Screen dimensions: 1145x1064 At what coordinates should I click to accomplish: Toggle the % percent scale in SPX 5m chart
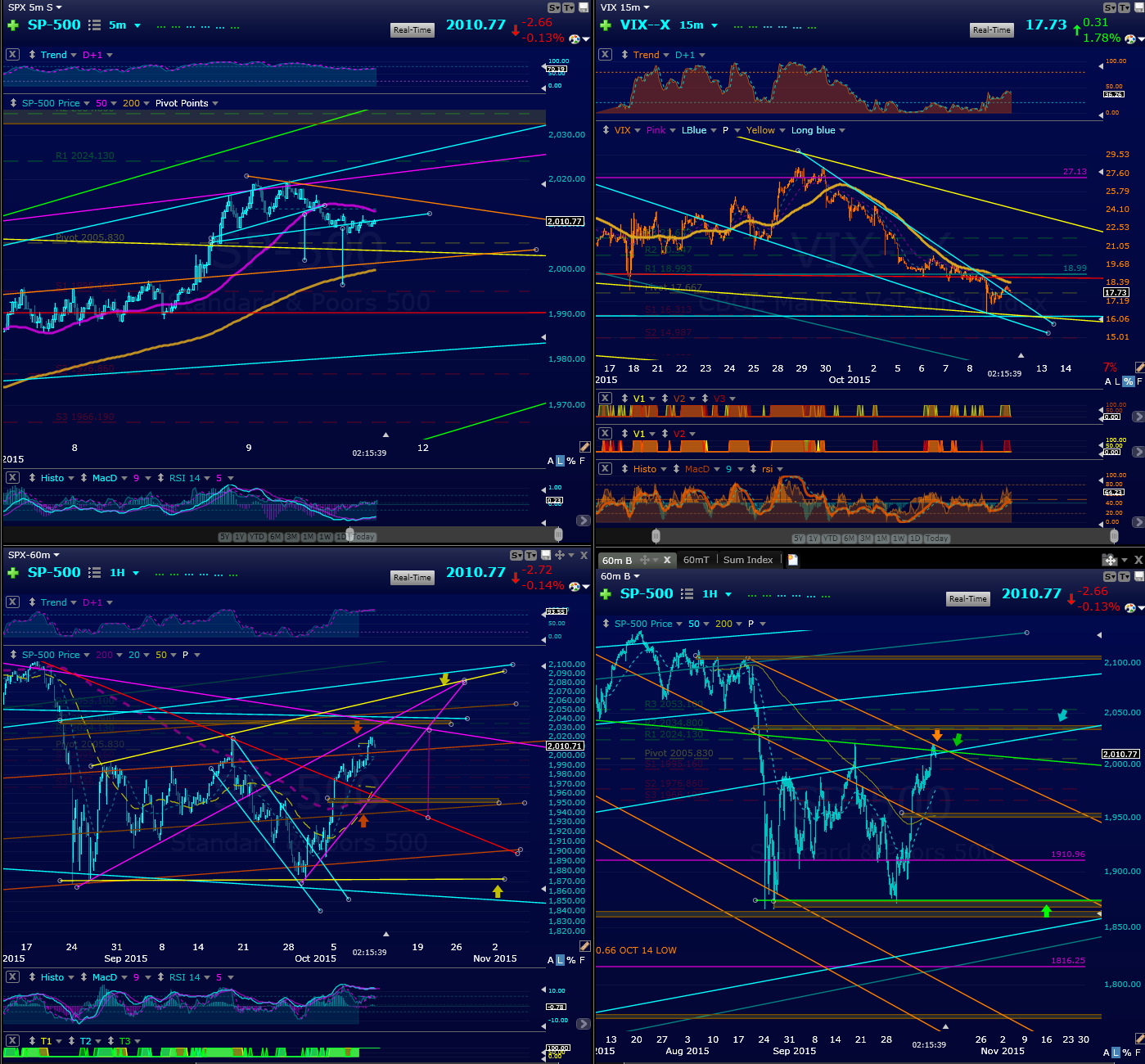571,461
